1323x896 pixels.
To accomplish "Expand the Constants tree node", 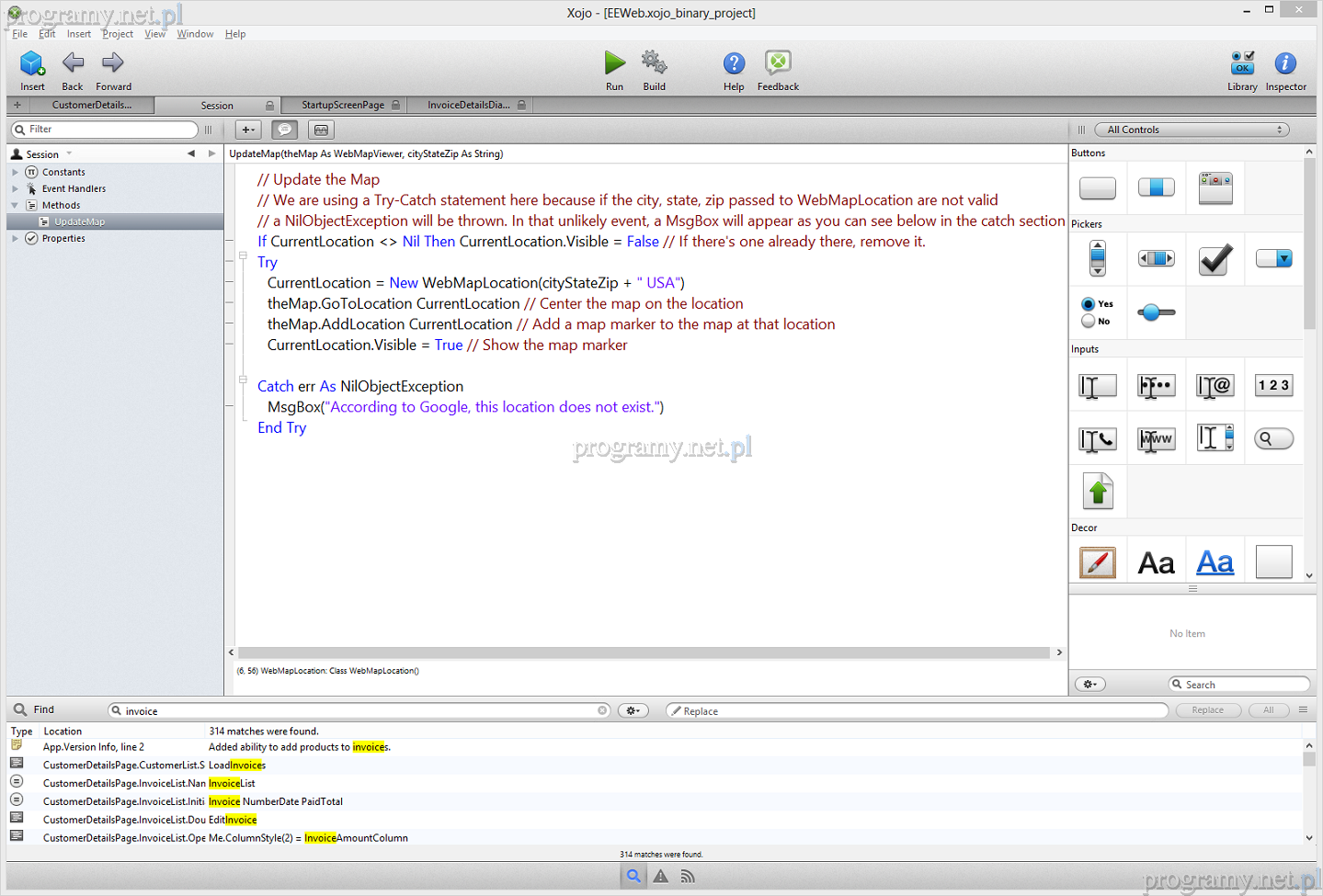I will pyautogui.click(x=15, y=172).
